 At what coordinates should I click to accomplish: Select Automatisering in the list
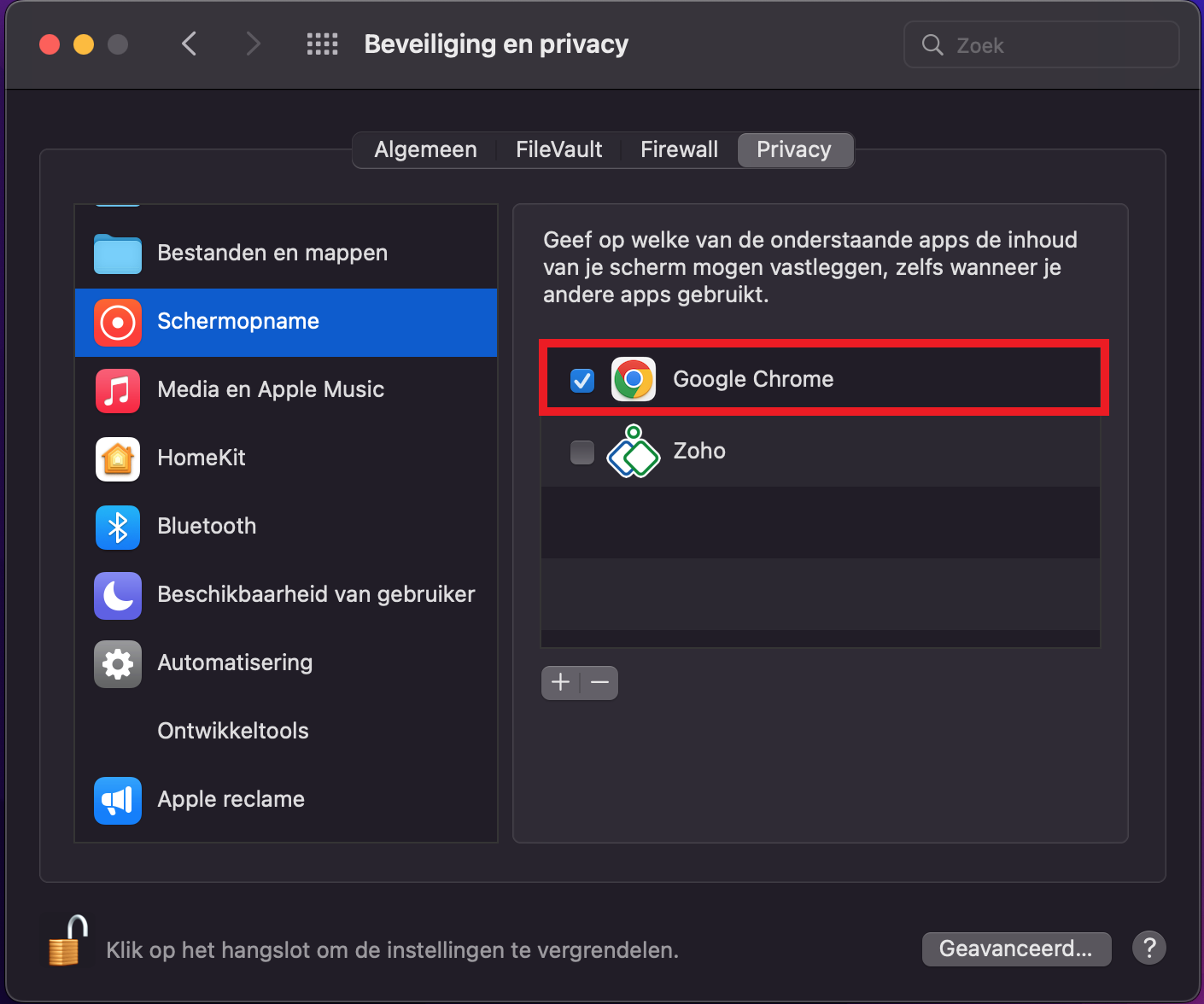286,664
